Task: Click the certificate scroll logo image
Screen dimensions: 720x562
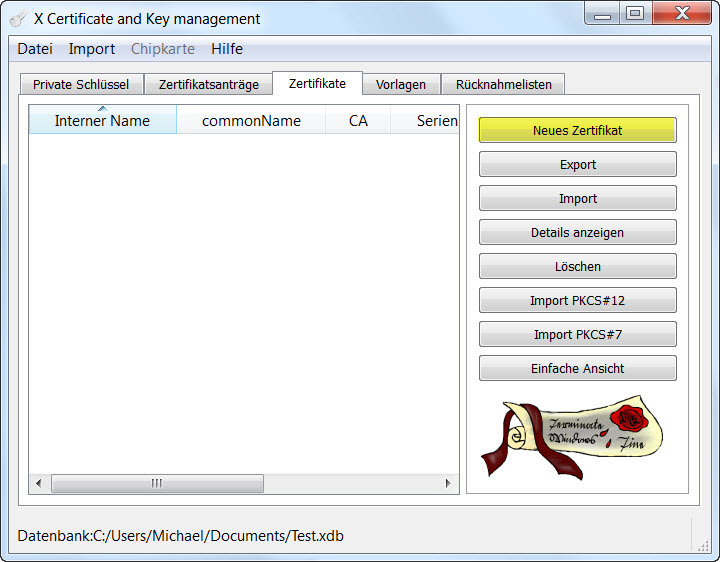Action: [577, 438]
